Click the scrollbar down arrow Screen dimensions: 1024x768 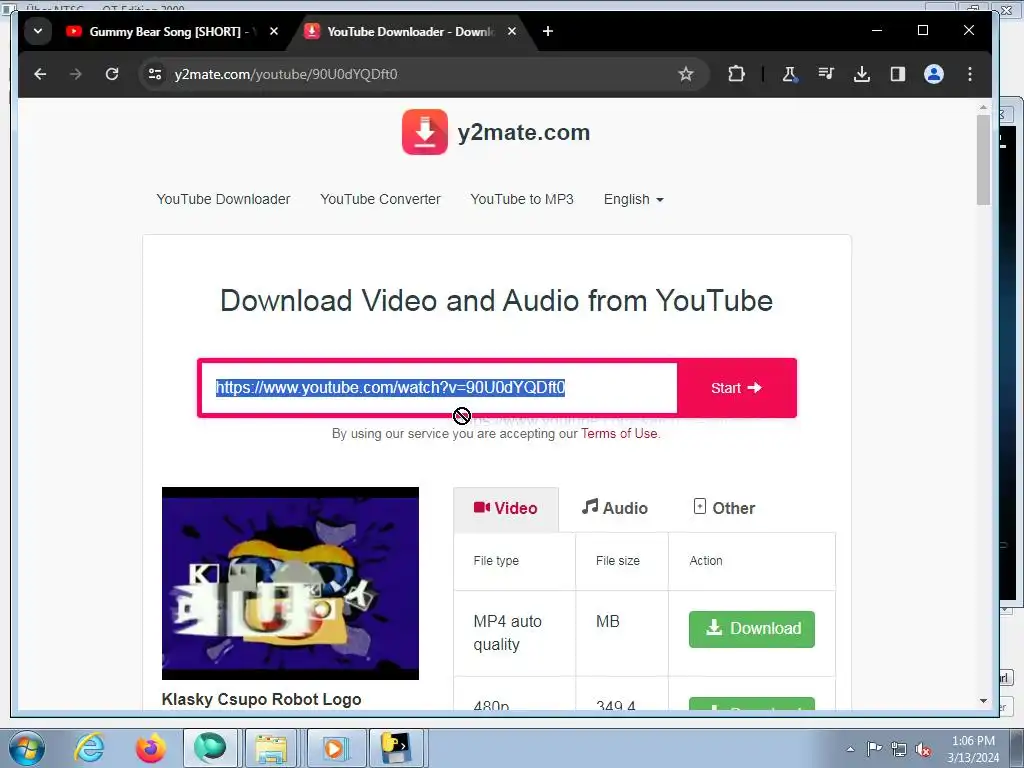984,701
